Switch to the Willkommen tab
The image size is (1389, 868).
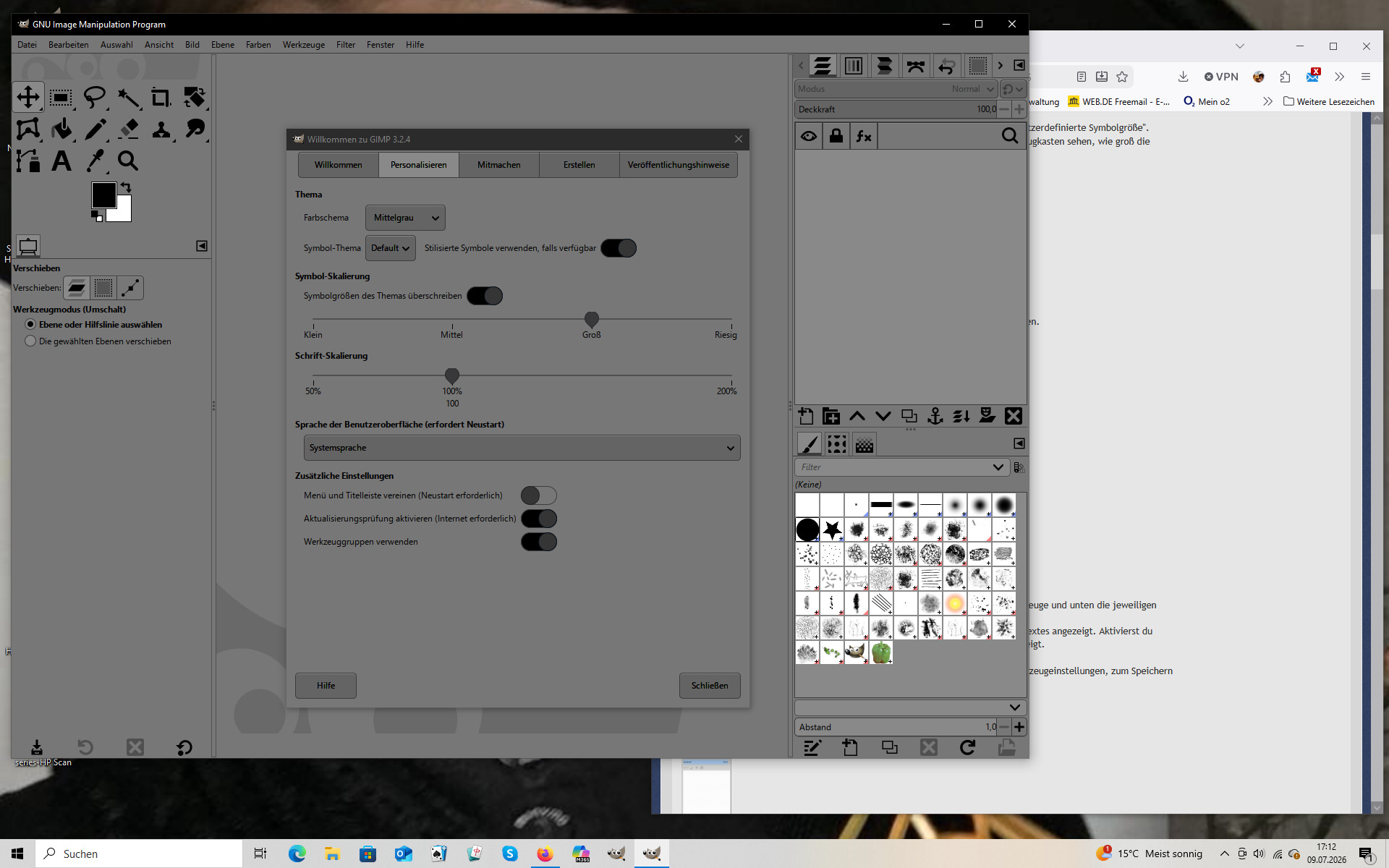point(339,165)
